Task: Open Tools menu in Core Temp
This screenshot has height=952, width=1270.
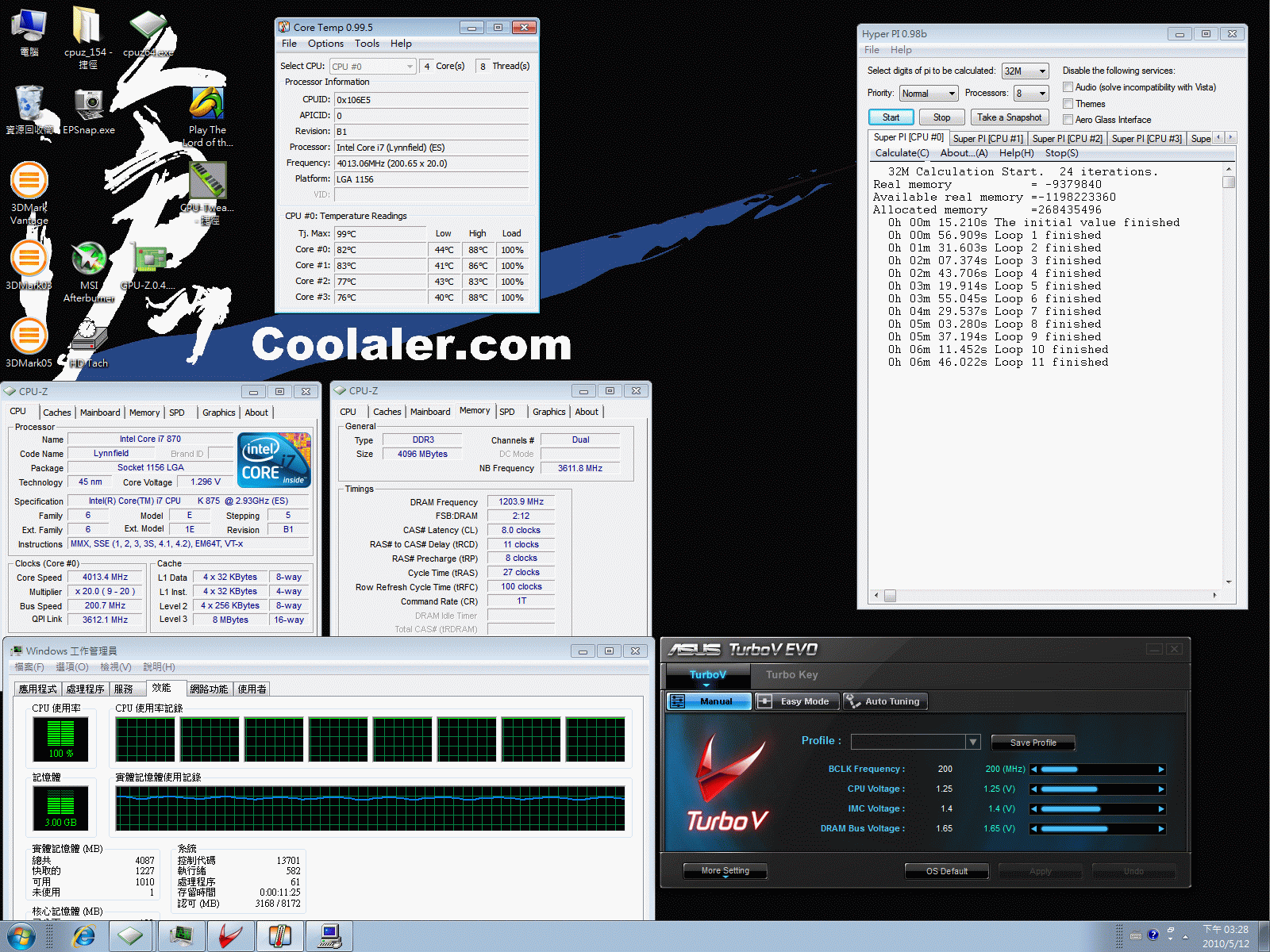Action: (367, 44)
